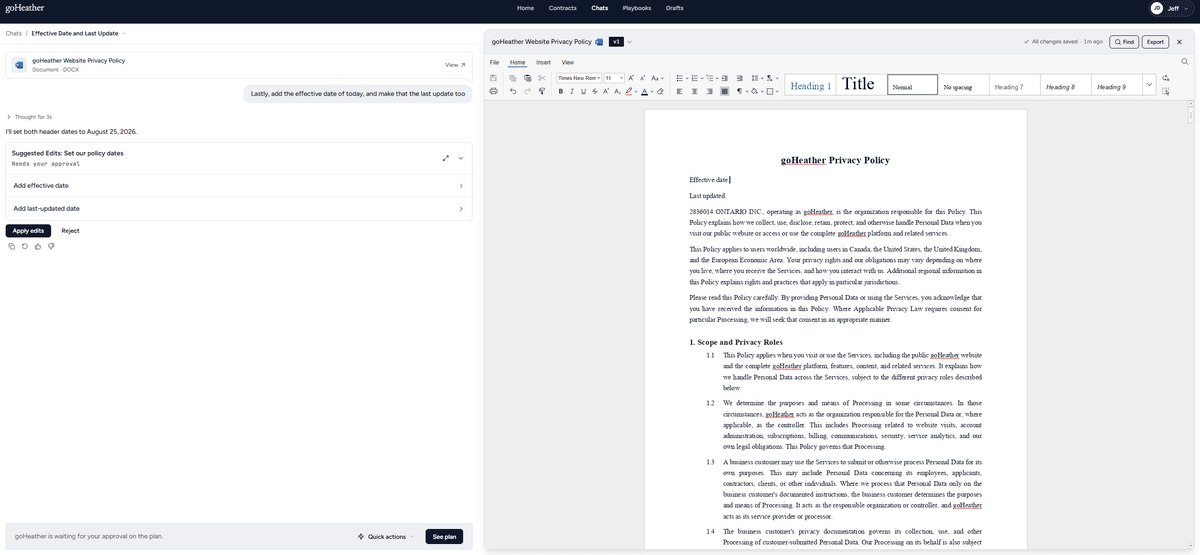Image resolution: width=1200 pixels, height=555 pixels.
Task: Open the bullet list dropdown
Action: pos(687,78)
